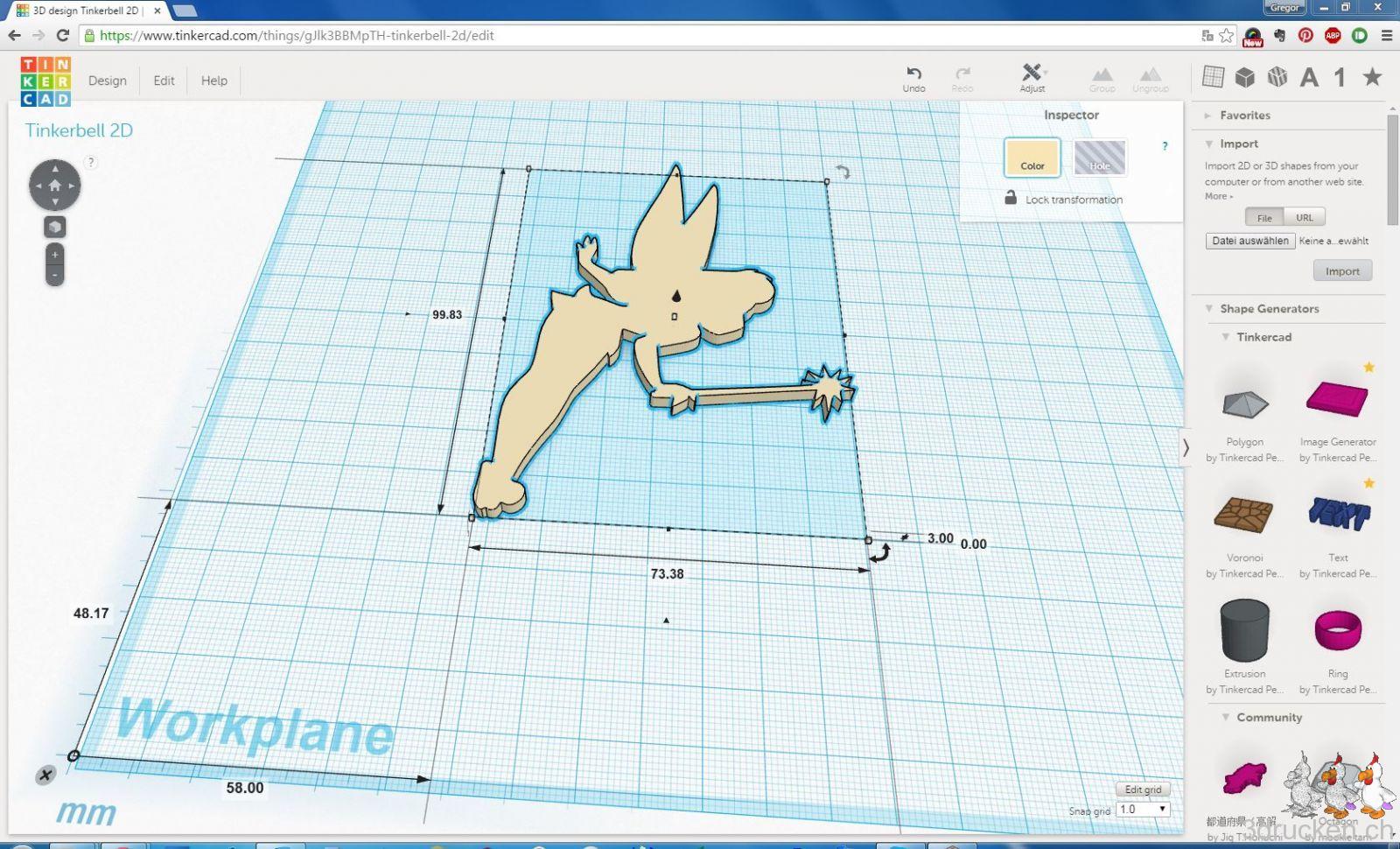Open the Letters panel icon
Screen dimensions: 1400x849
[x=1309, y=77]
